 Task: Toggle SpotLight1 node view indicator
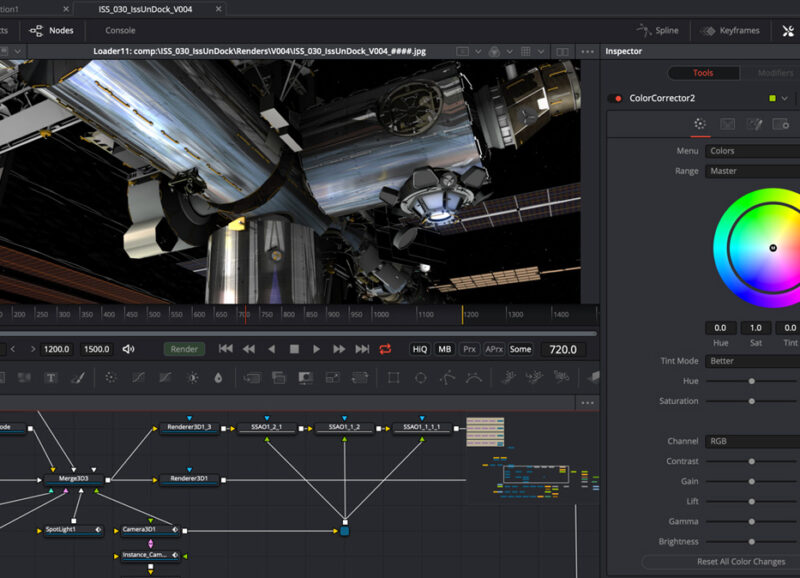[98, 530]
